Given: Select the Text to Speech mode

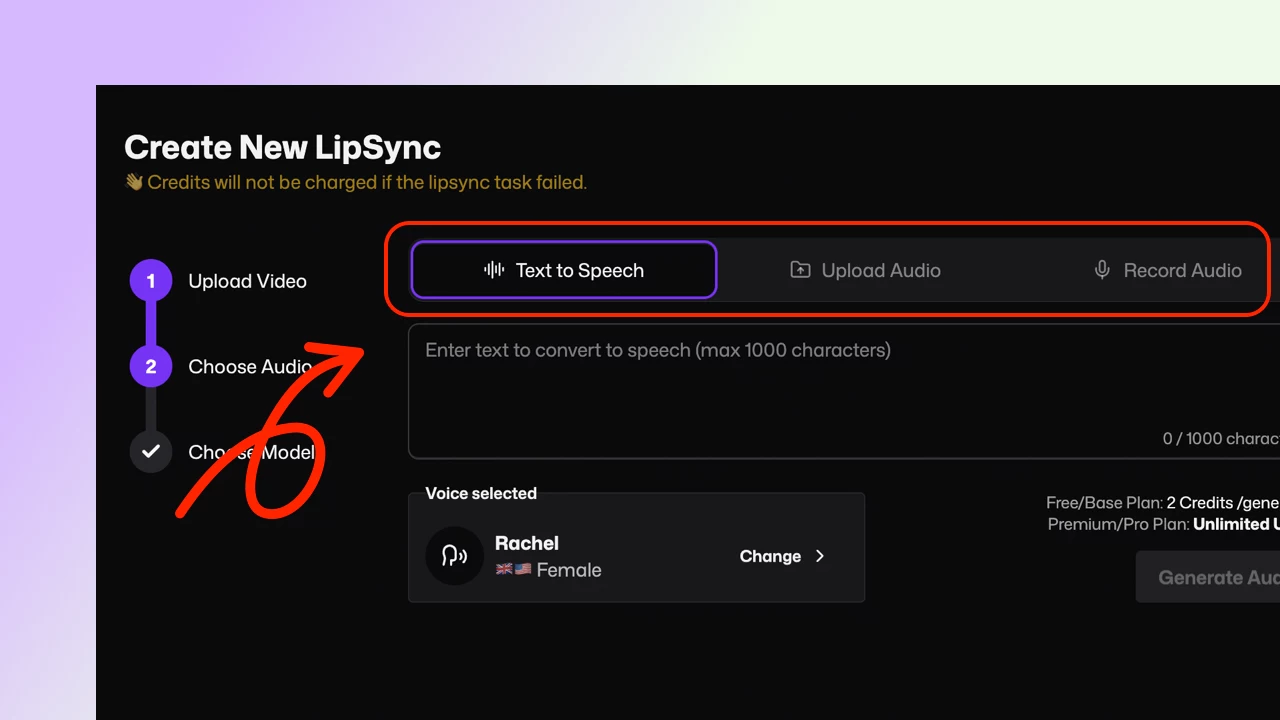Looking at the screenshot, I should 563,269.
